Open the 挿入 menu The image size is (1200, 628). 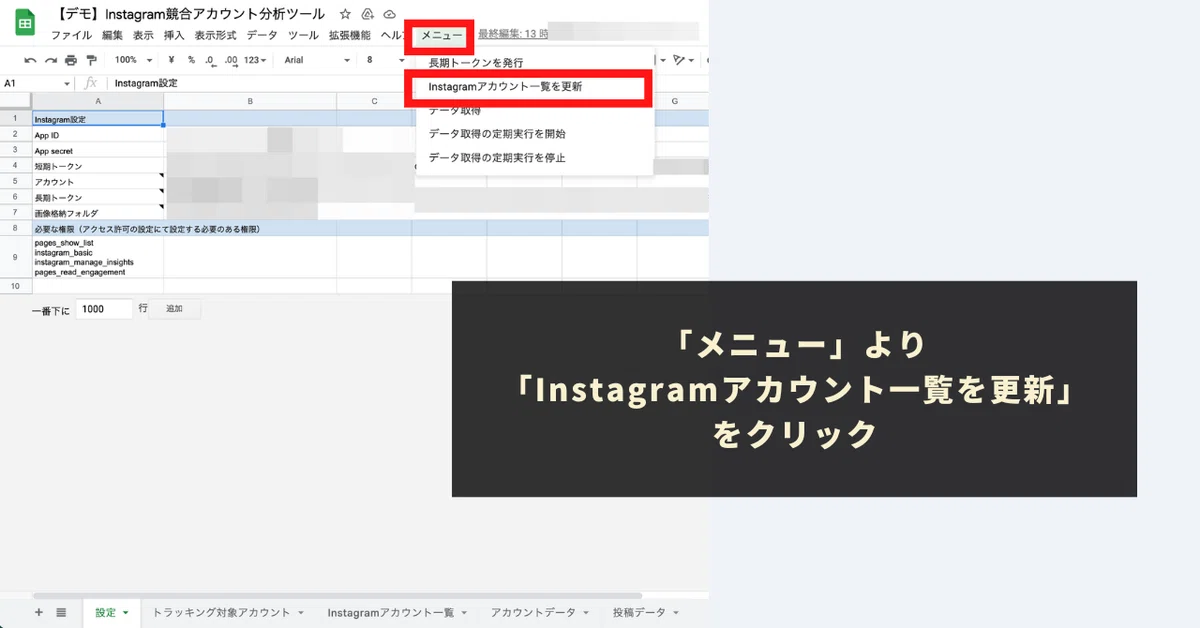[x=174, y=35]
